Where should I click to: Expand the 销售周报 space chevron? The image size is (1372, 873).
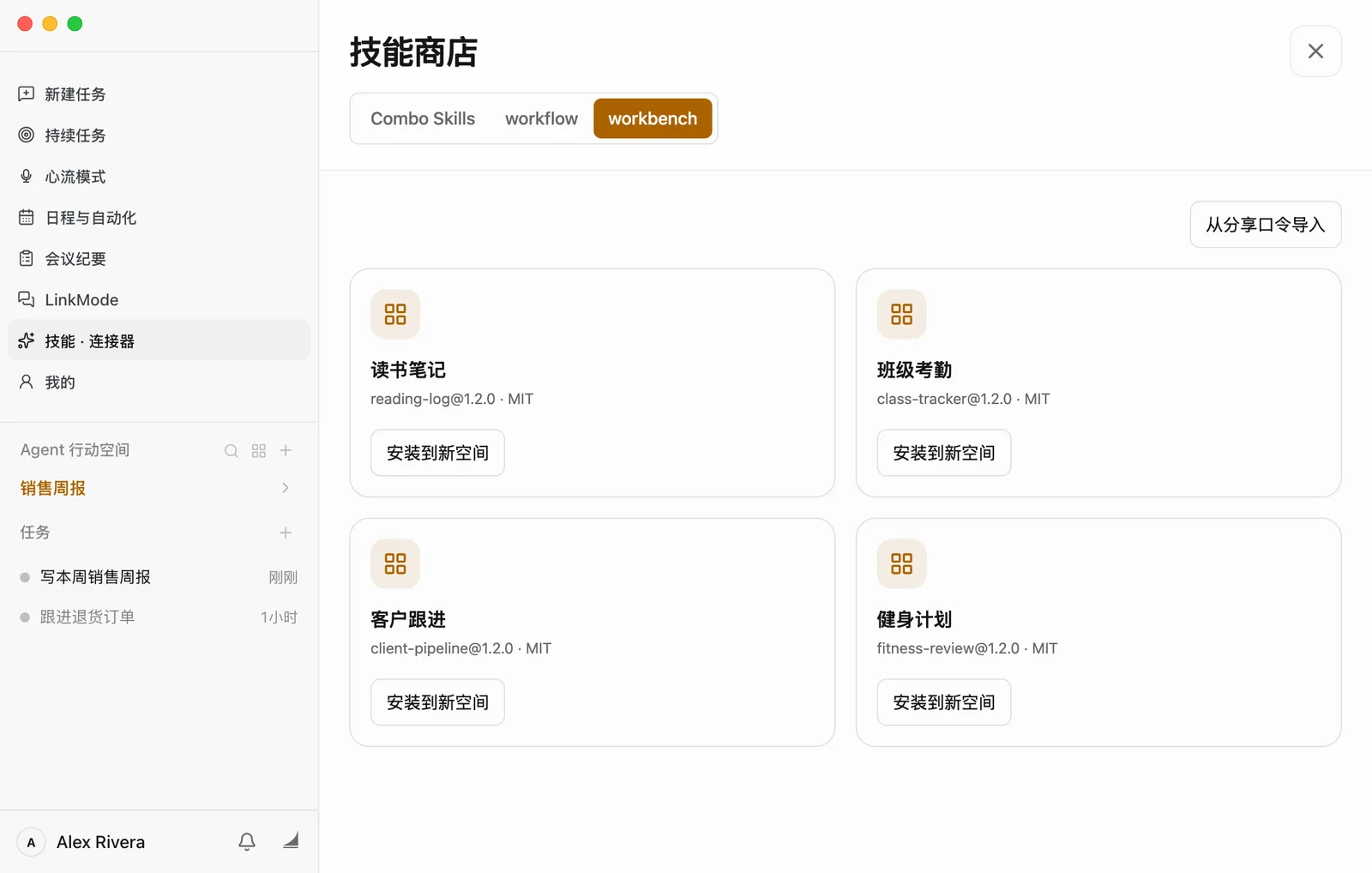click(x=286, y=488)
